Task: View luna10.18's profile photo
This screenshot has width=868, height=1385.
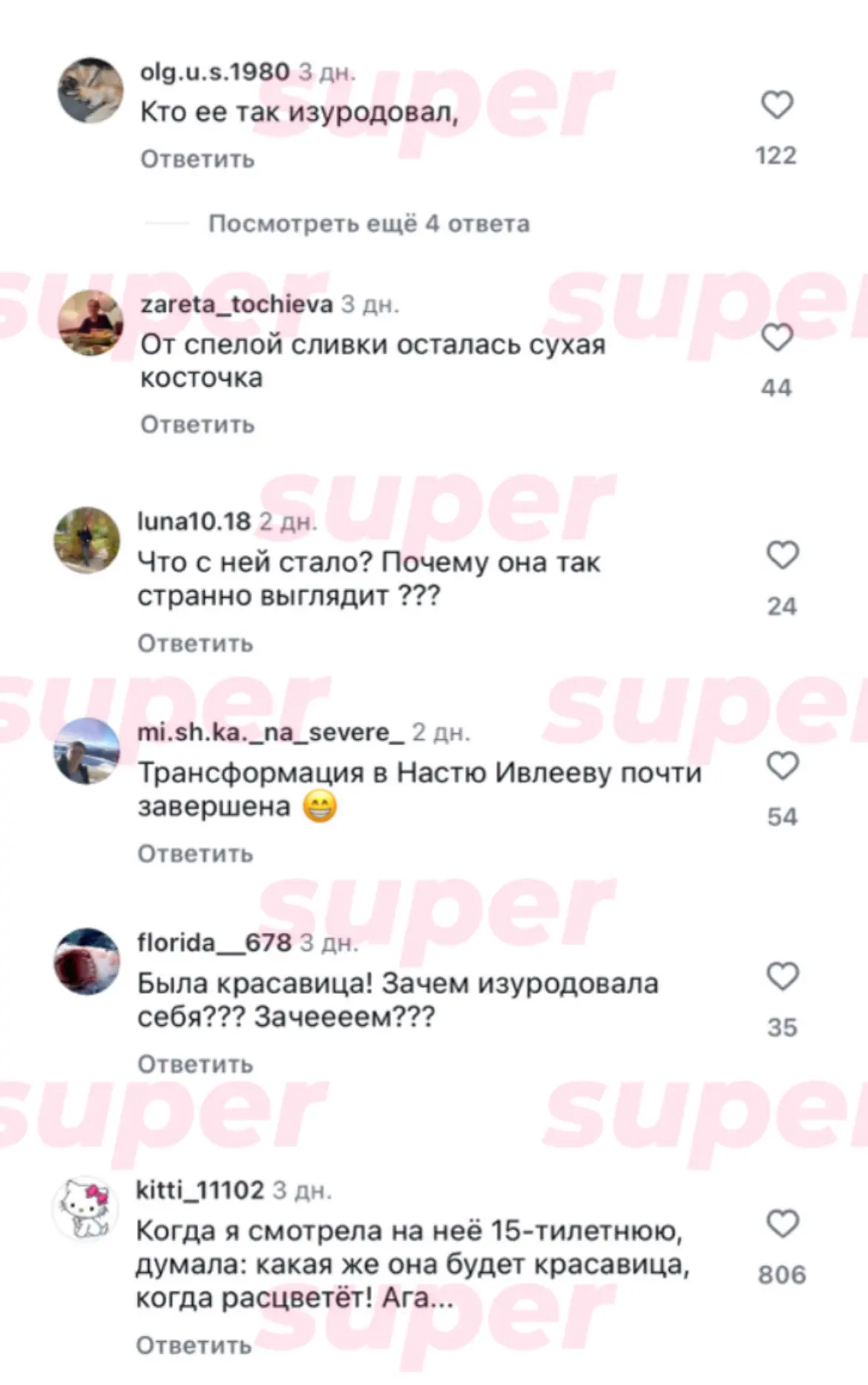Action: click(87, 540)
